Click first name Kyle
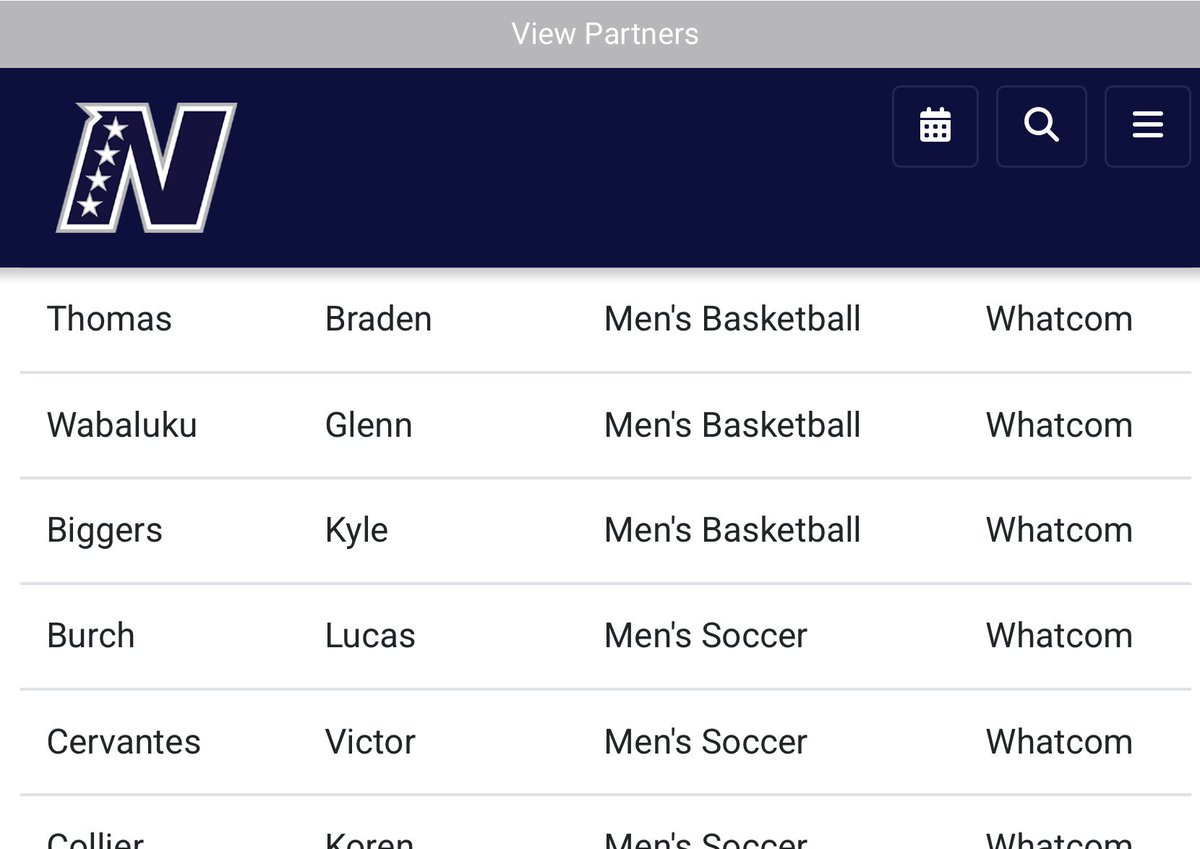This screenshot has width=1200, height=849. coord(356,531)
